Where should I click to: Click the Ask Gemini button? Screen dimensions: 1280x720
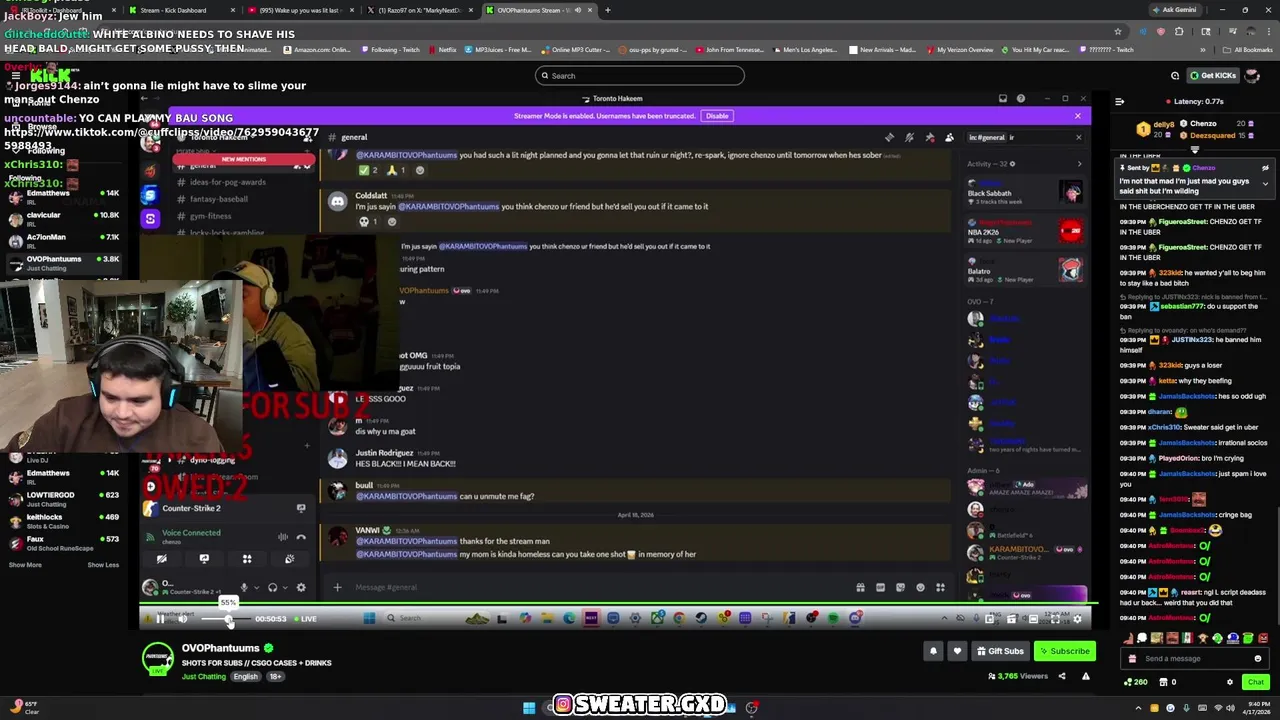point(1175,10)
